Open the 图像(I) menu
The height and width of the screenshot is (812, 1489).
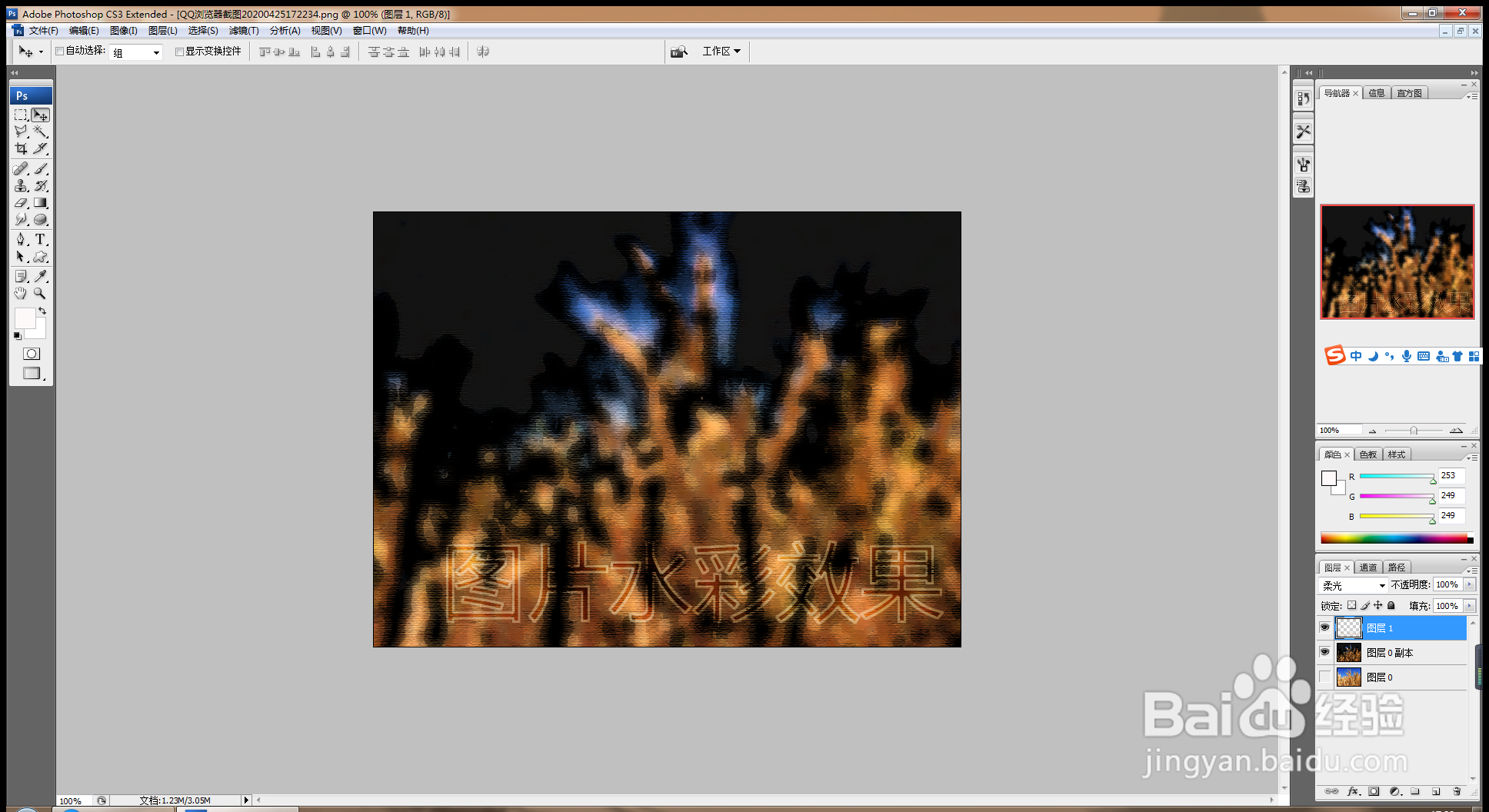pos(123,31)
